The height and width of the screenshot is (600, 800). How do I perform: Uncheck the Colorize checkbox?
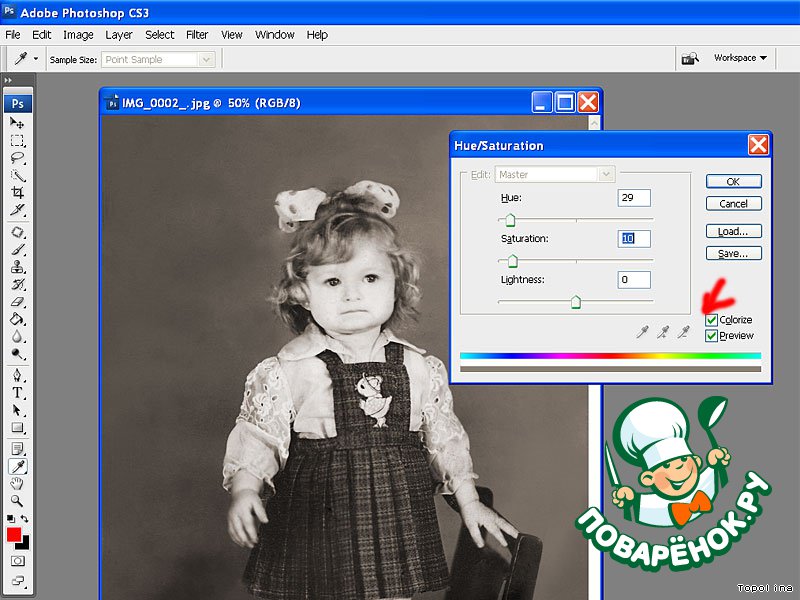tap(712, 320)
